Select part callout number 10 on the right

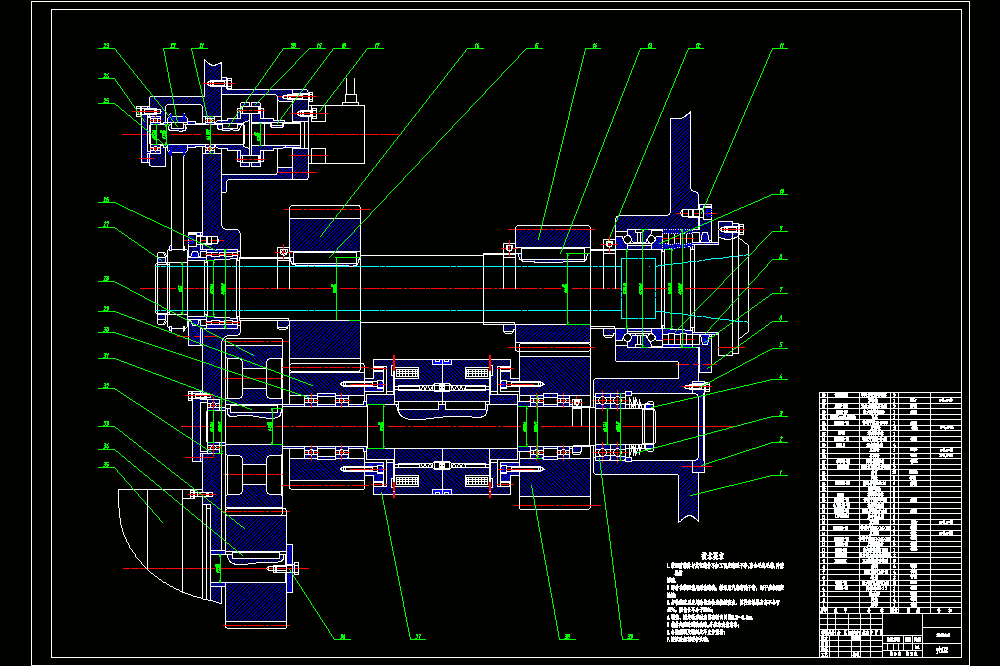pyautogui.click(x=783, y=191)
